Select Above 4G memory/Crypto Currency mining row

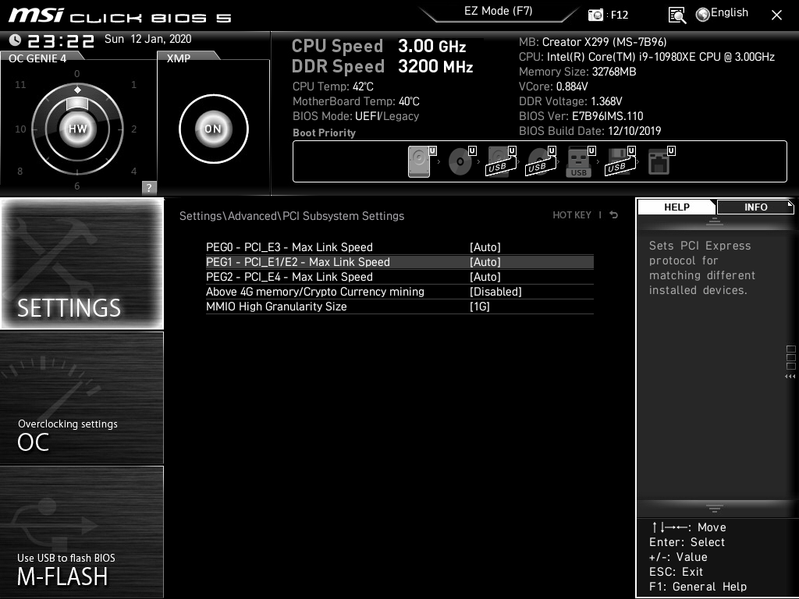tap(400, 291)
